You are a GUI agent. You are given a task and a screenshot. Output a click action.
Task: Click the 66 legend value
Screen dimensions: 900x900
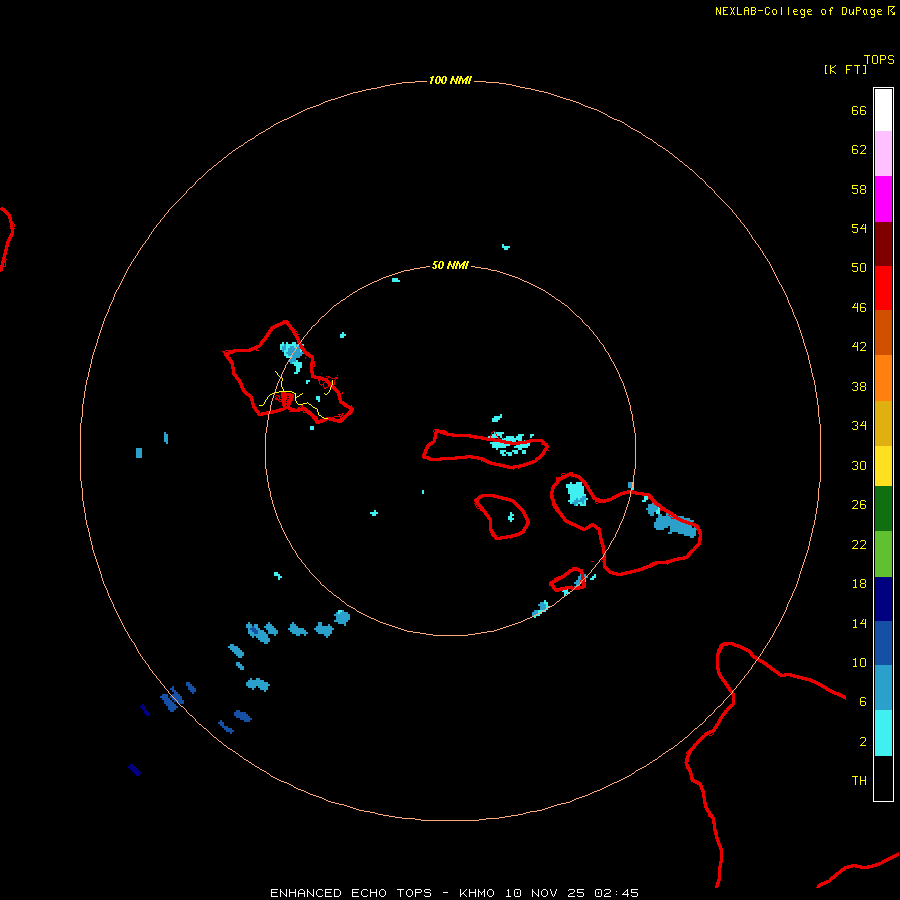859,110
